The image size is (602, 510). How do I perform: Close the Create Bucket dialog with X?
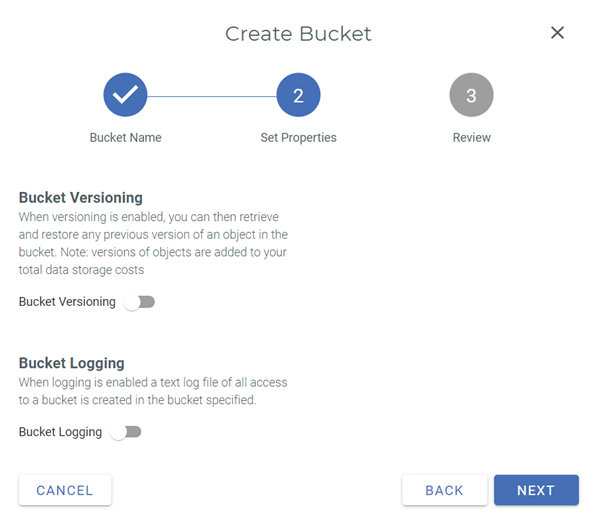click(557, 33)
